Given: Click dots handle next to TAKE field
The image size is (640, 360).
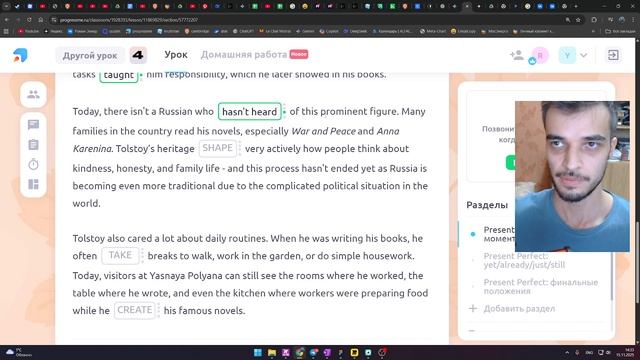Looking at the screenshot, I should tap(142, 256).
